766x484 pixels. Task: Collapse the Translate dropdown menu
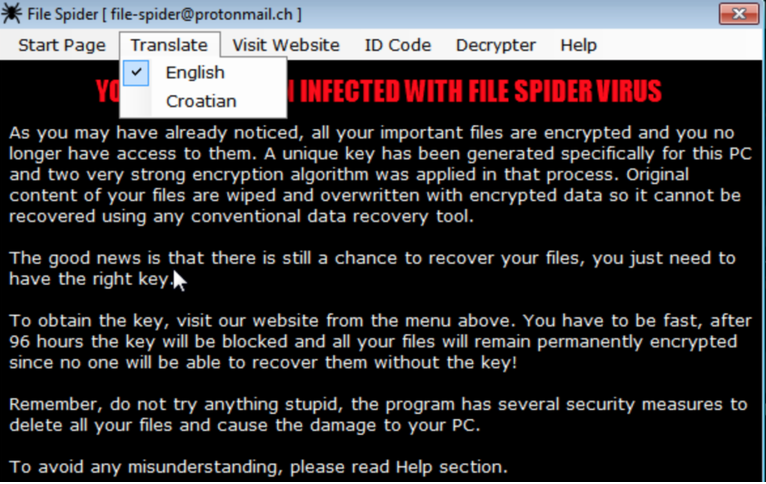pos(170,45)
